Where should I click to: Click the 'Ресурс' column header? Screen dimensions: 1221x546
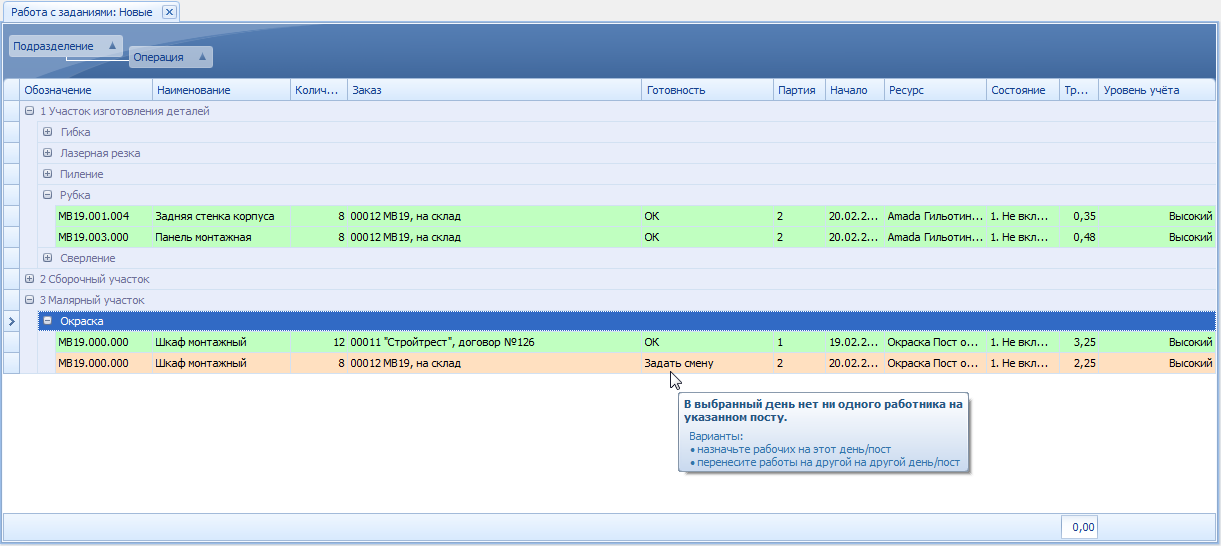pyautogui.click(x=935, y=90)
